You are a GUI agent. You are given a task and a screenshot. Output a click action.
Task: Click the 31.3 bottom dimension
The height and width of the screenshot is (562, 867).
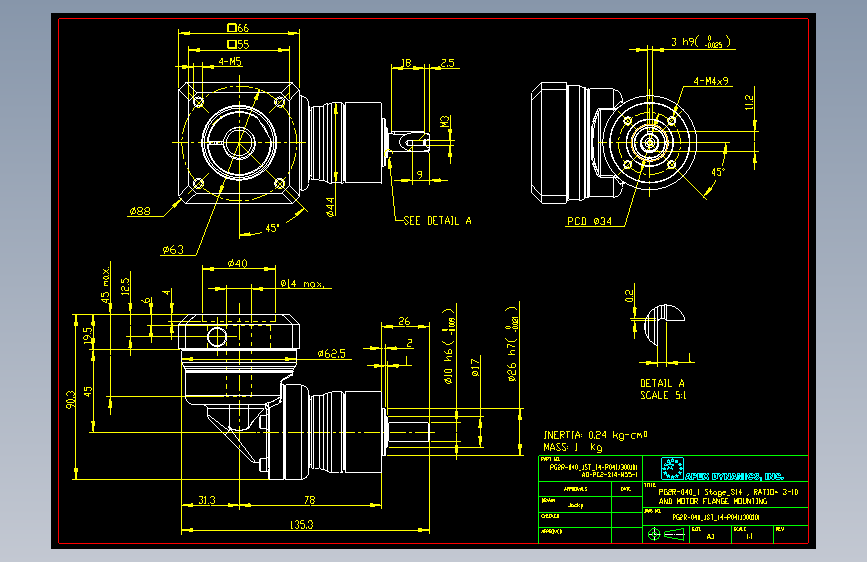click(207, 500)
